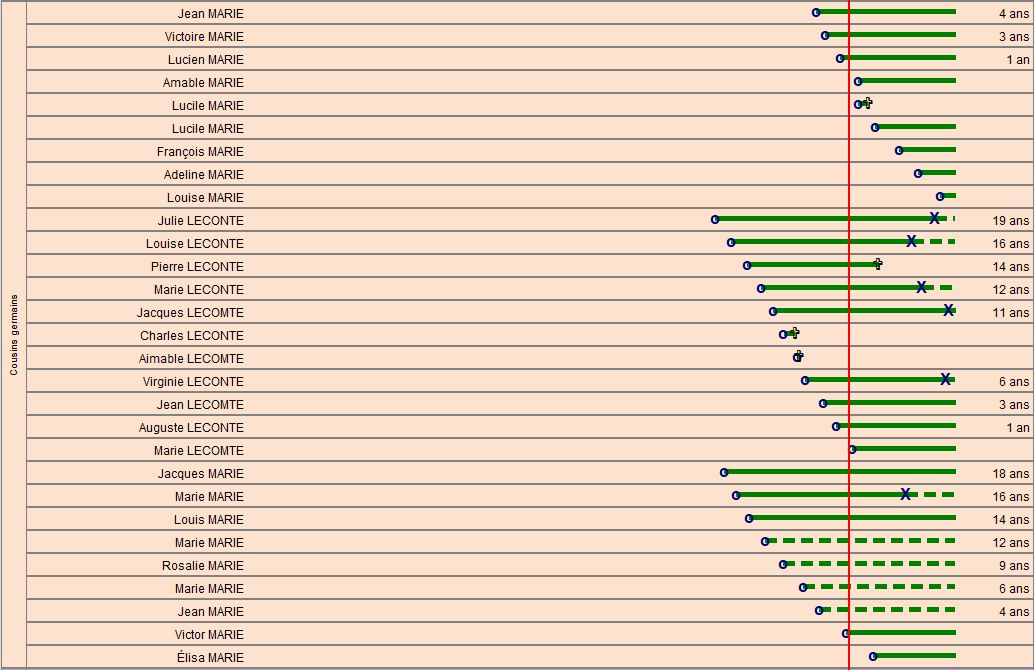This screenshot has height=670, width=1035.
Task: Click Amable MARIE's green lifeline bar
Action: tap(908, 81)
